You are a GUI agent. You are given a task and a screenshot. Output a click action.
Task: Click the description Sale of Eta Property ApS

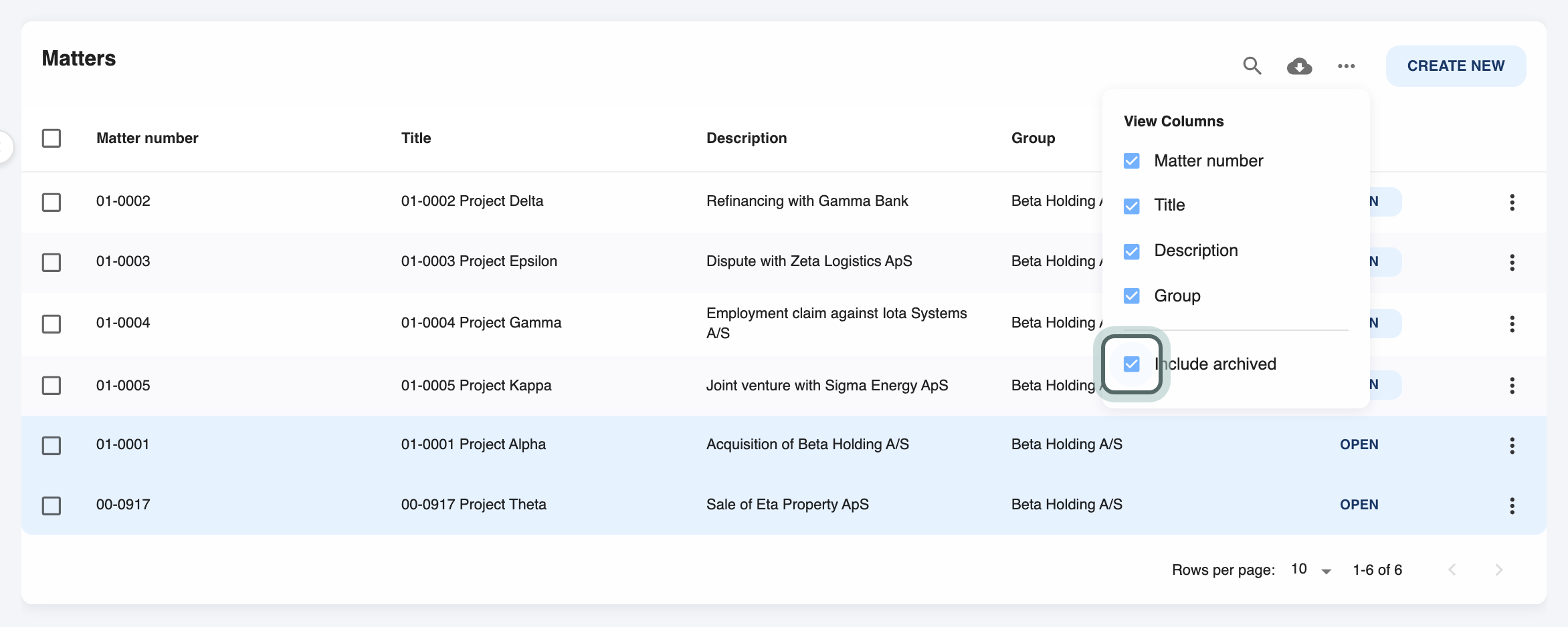(x=787, y=505)
